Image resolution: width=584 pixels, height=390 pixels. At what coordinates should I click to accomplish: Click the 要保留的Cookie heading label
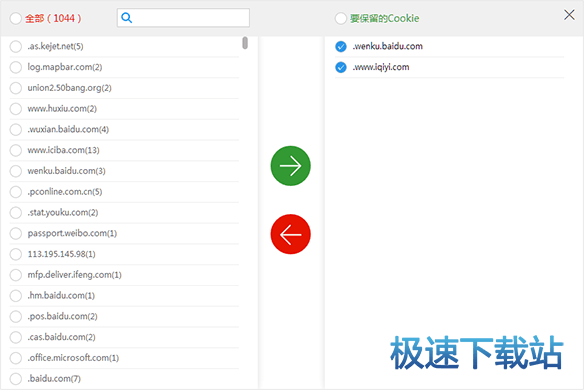(384, 18)
